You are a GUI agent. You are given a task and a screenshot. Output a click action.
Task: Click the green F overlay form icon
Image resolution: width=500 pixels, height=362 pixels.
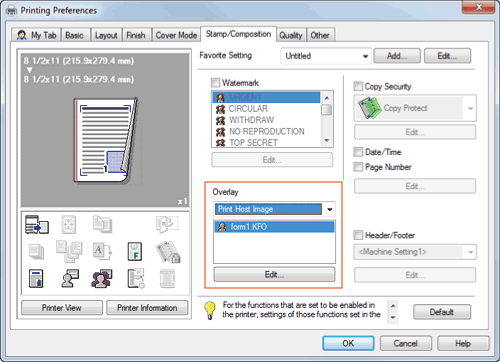135,251
